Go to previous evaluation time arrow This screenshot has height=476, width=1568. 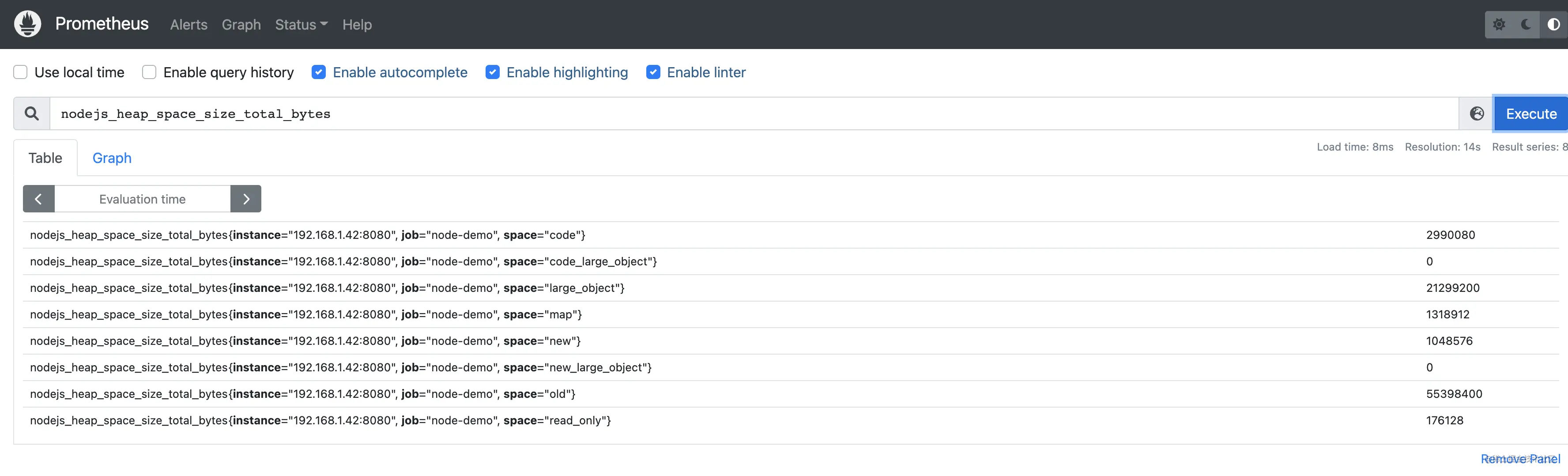click(38, 199)
